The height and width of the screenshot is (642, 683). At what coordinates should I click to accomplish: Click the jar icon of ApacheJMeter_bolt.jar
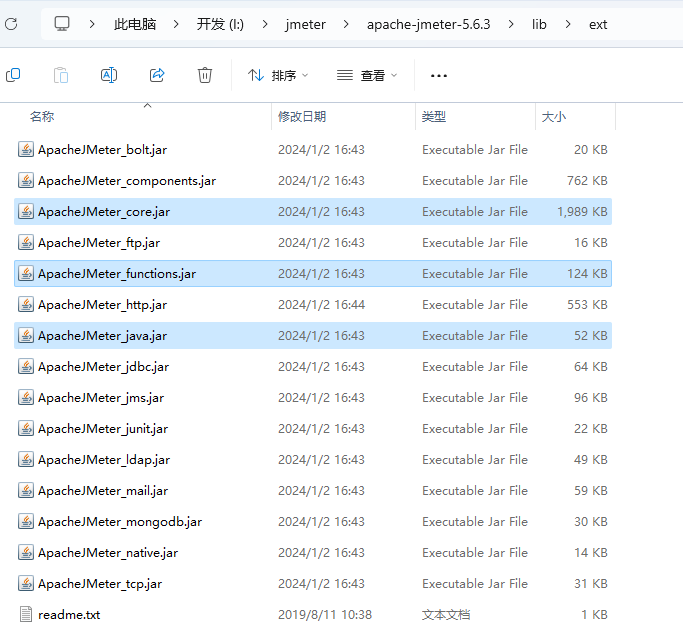pos(26,150)
